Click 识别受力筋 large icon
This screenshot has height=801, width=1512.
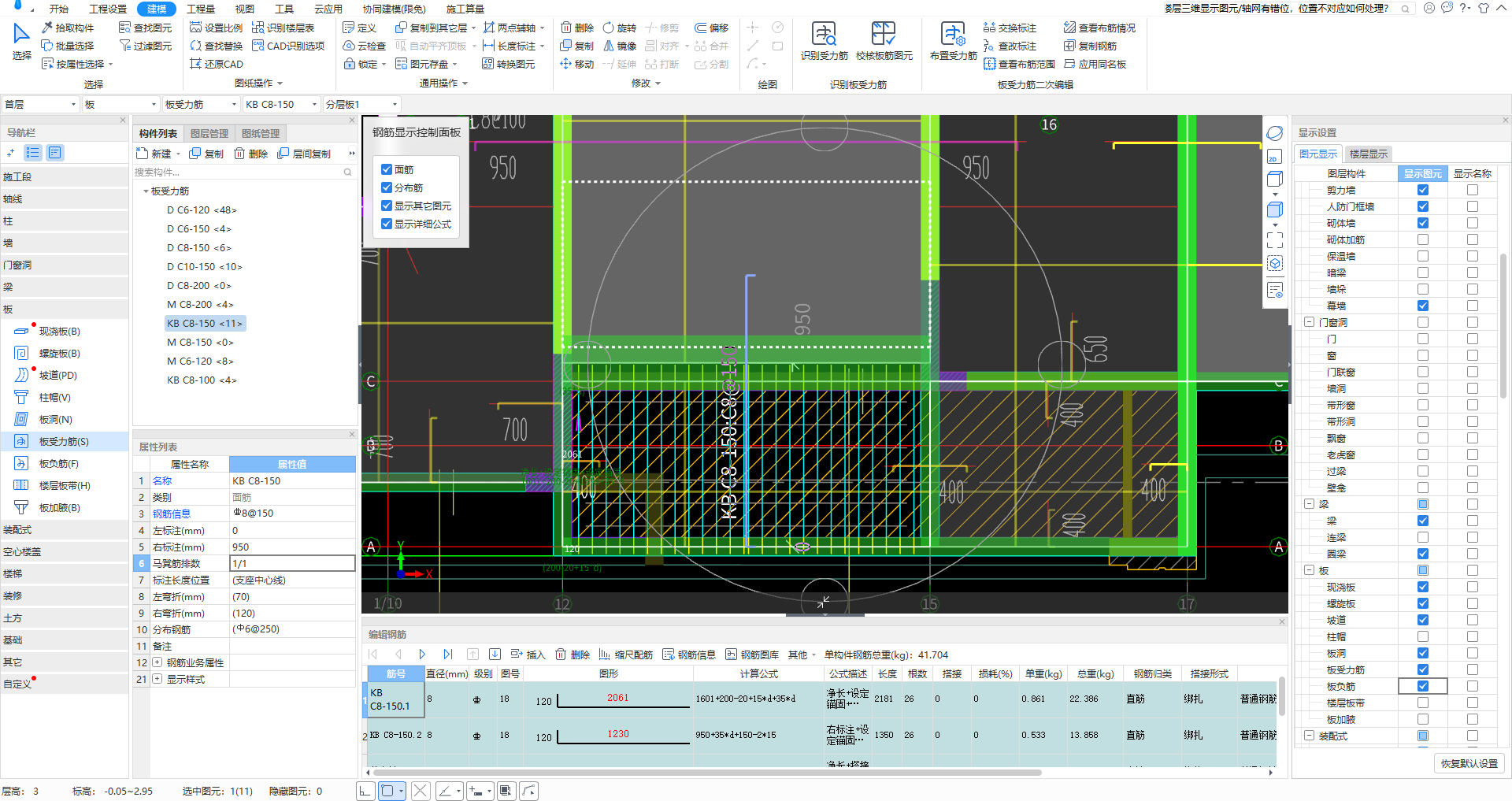(824, 41)
